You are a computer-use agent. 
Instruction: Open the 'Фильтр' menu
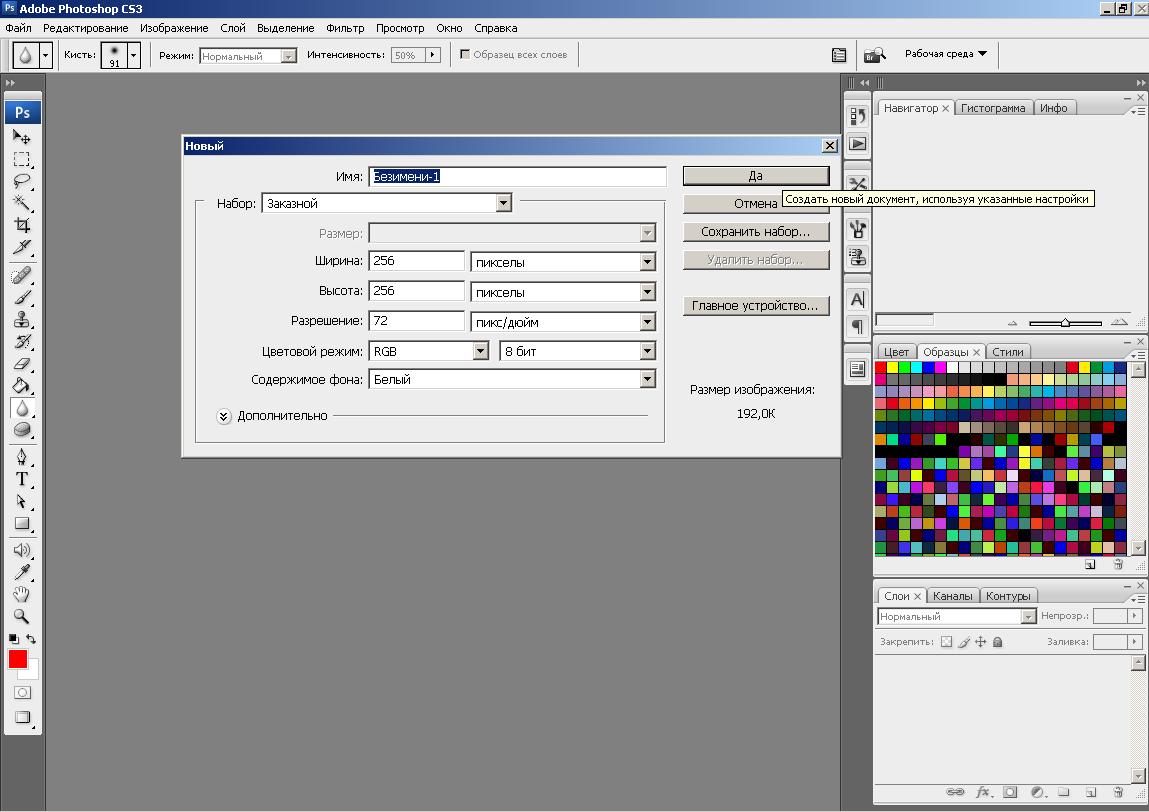tap(345, 28)
